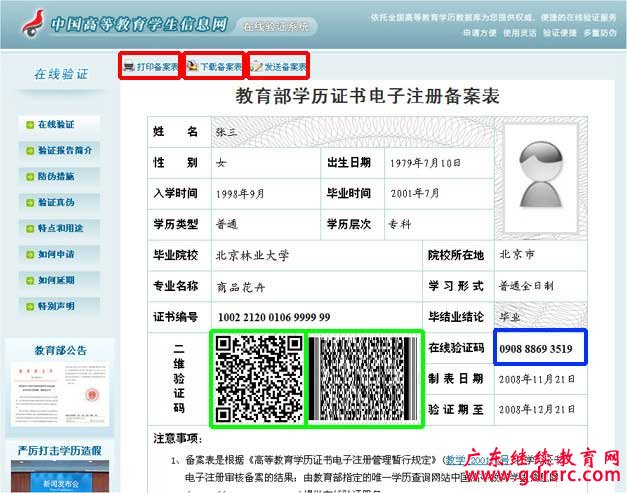The height and width of the screenshot is (493, 627).
Task: Click enrollment date 1998年9月
Action: [240, 194]
